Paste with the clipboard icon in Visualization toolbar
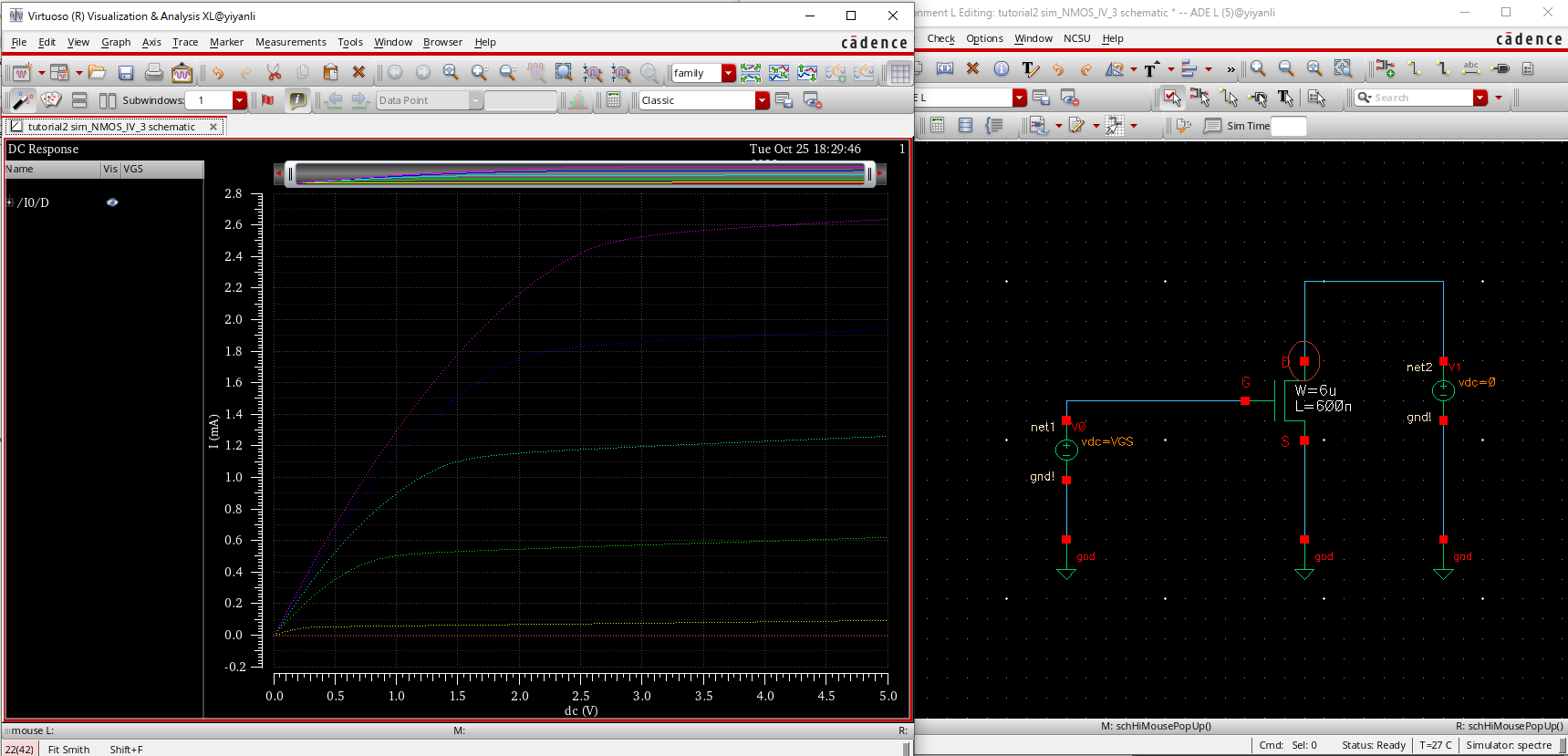The height and width of the screenshot is (756, 1568). 330,72
